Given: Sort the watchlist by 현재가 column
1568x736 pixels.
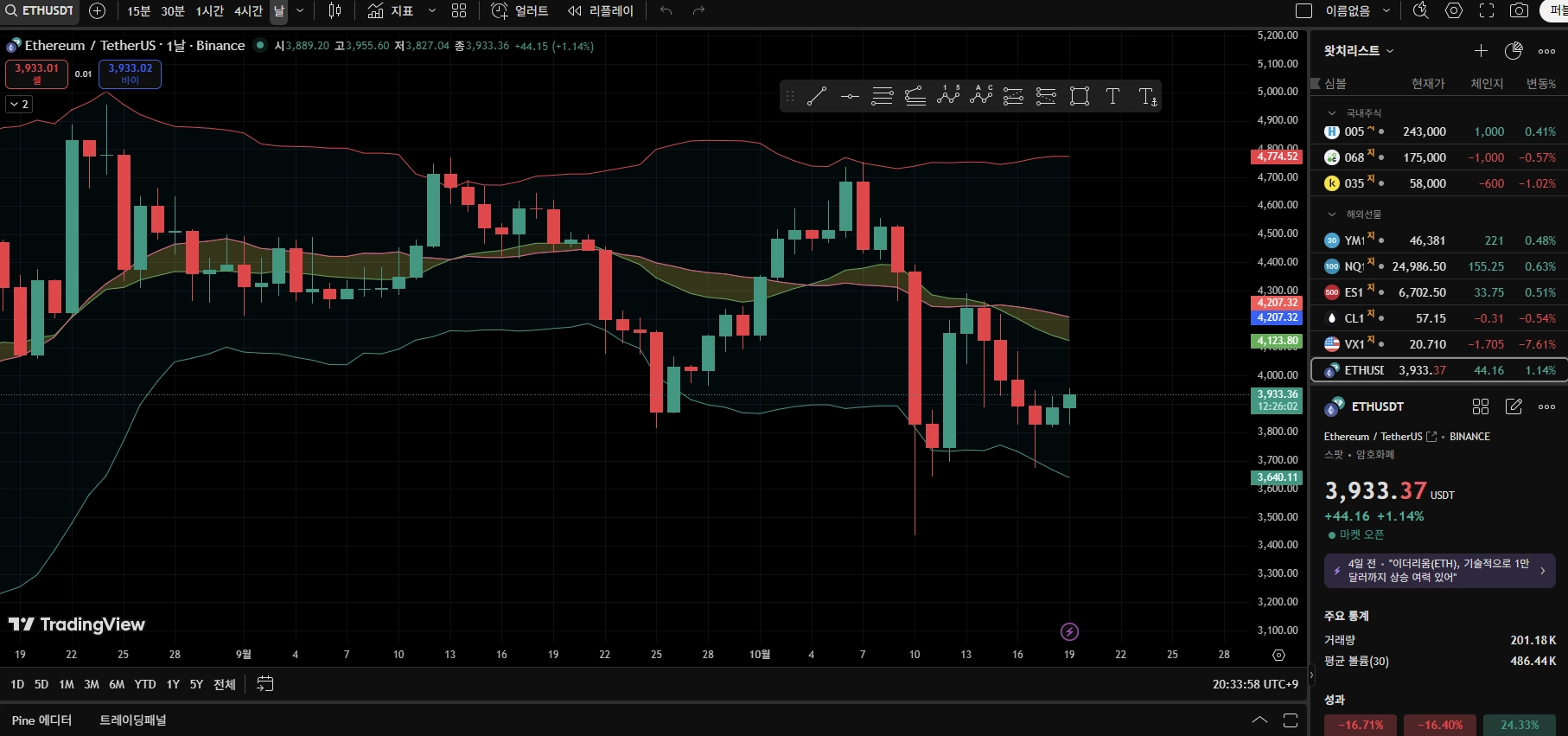Looking at the screenshot, I should coord(1428,84).
